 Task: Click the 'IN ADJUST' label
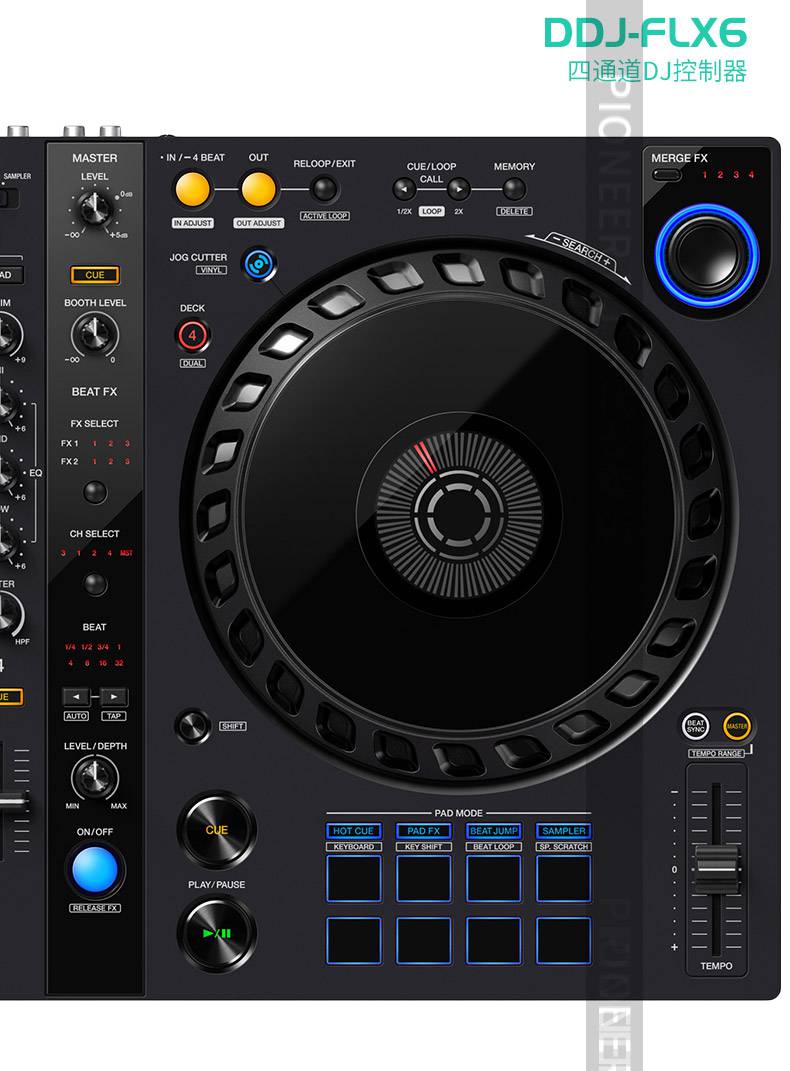point(193,223)
